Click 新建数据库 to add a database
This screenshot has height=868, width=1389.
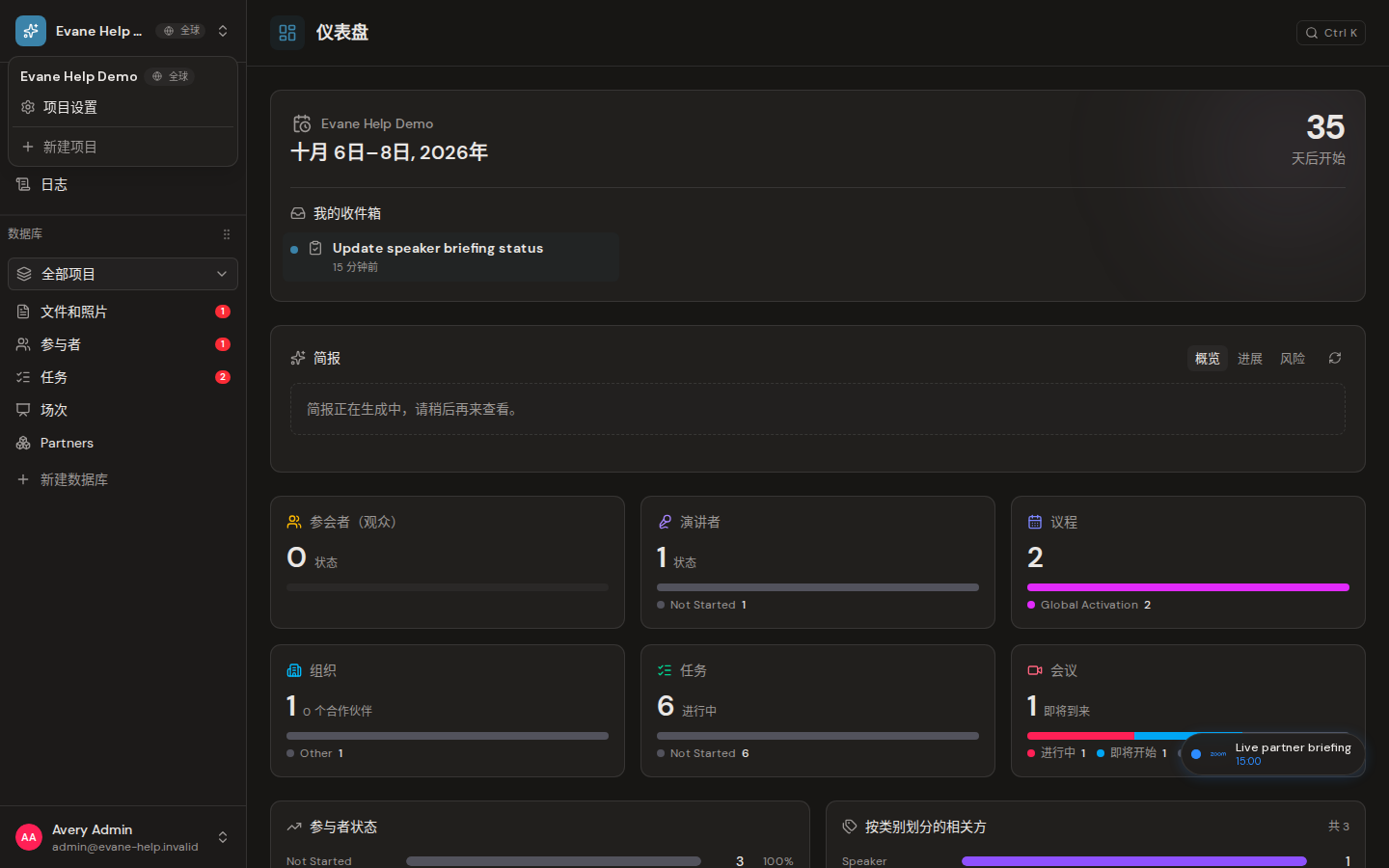tap(123, 479)
